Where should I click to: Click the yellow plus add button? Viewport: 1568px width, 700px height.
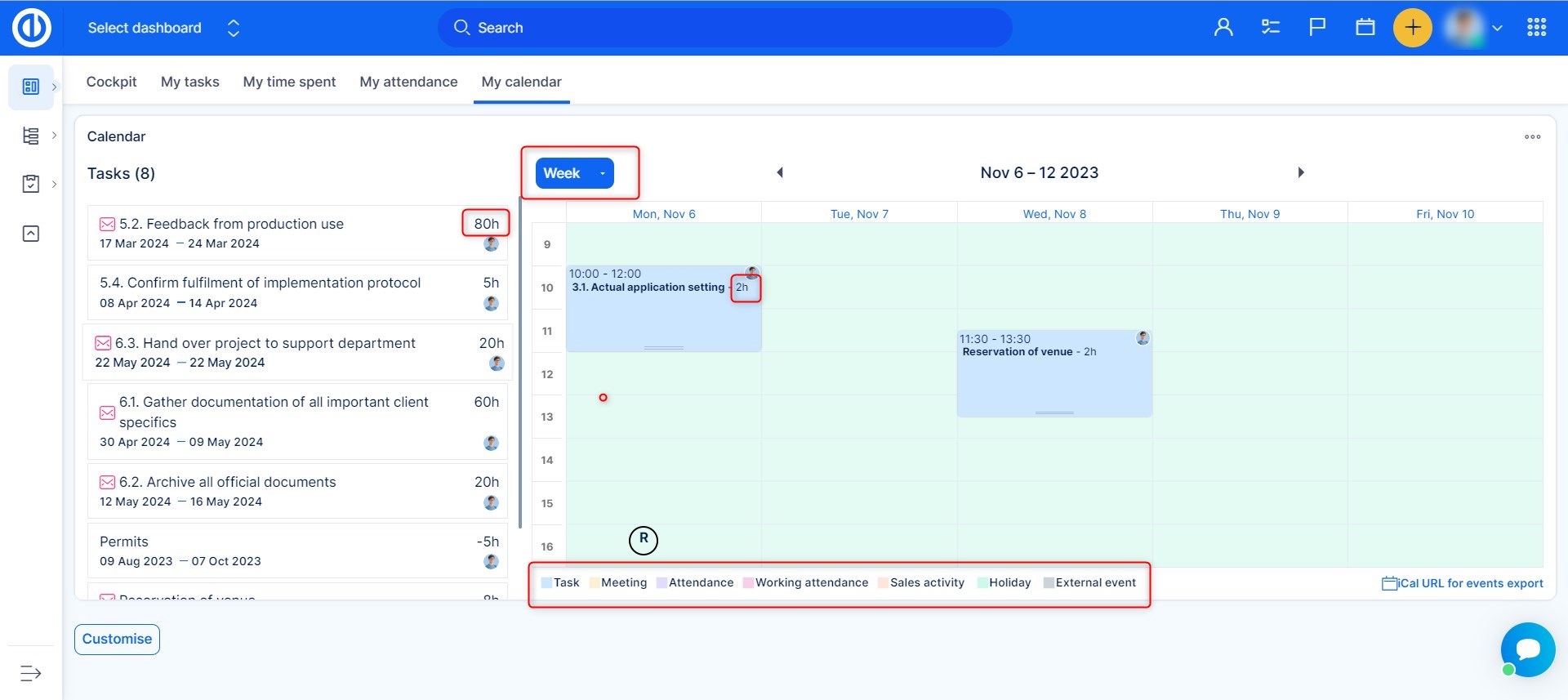coord(1412,28)
